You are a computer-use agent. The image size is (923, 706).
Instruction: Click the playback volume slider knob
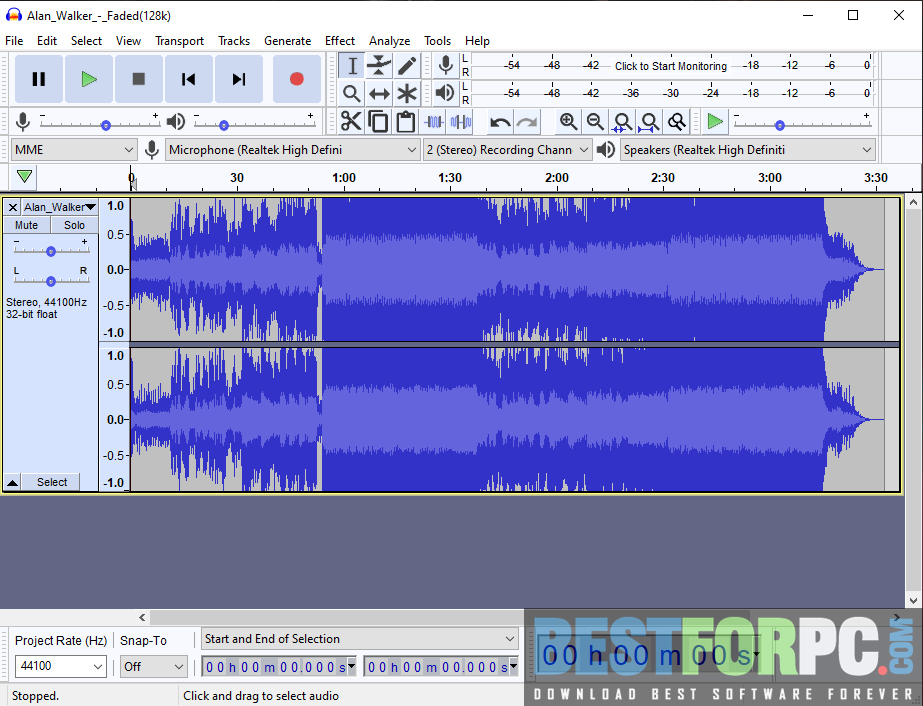pos(224,125)
